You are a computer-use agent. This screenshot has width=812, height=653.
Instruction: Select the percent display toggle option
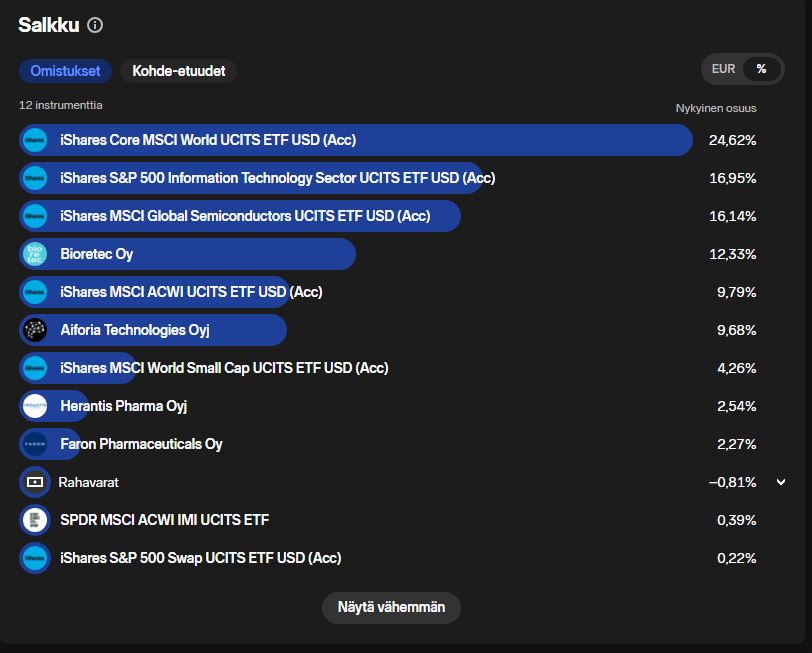761,69
